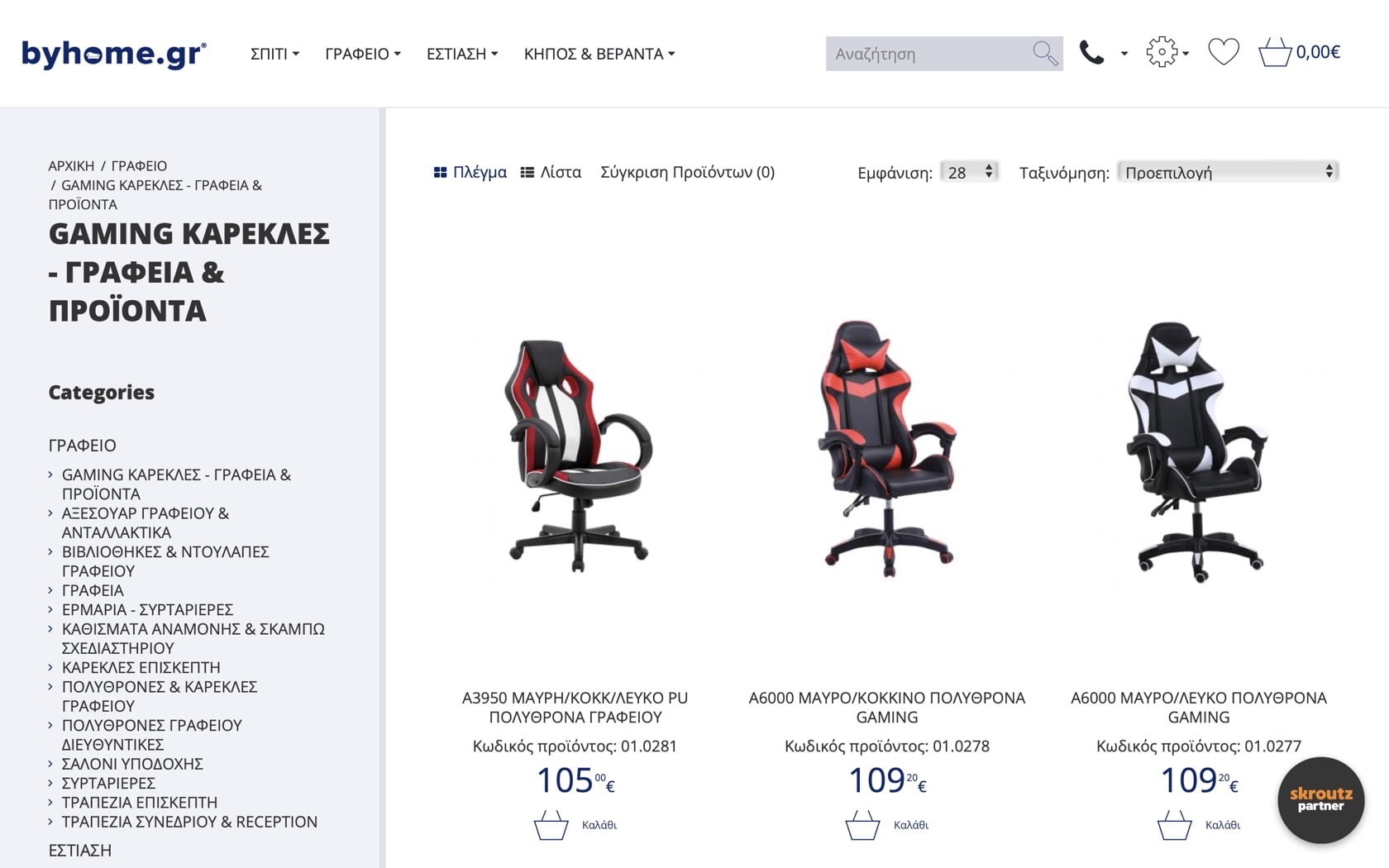This screenshot has width=1389, height=868.
Task: Switch to Πλέγμα grid view
Action: click(470, 172)
